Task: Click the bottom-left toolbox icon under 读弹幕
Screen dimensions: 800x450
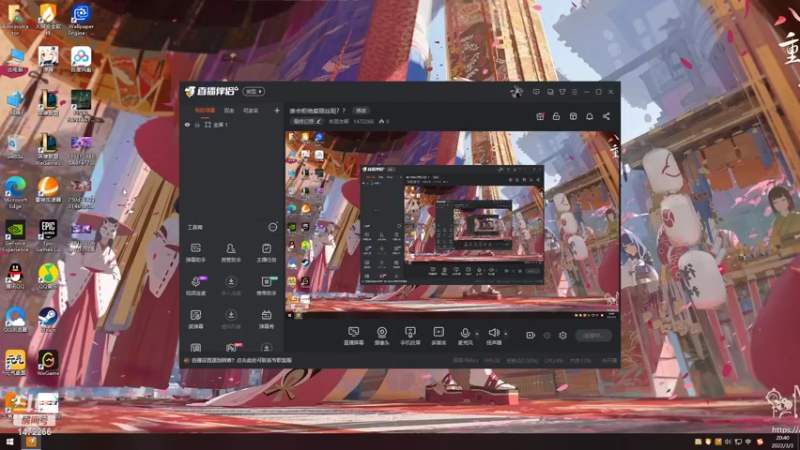Action: 195,347
